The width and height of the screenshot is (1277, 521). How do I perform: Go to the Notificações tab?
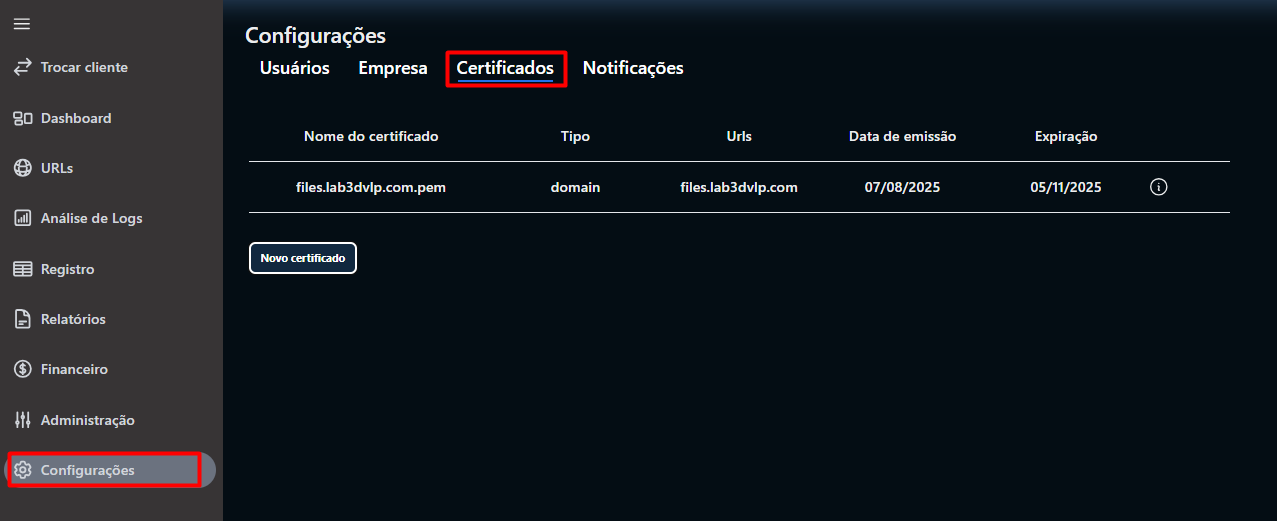click(633, 68)
